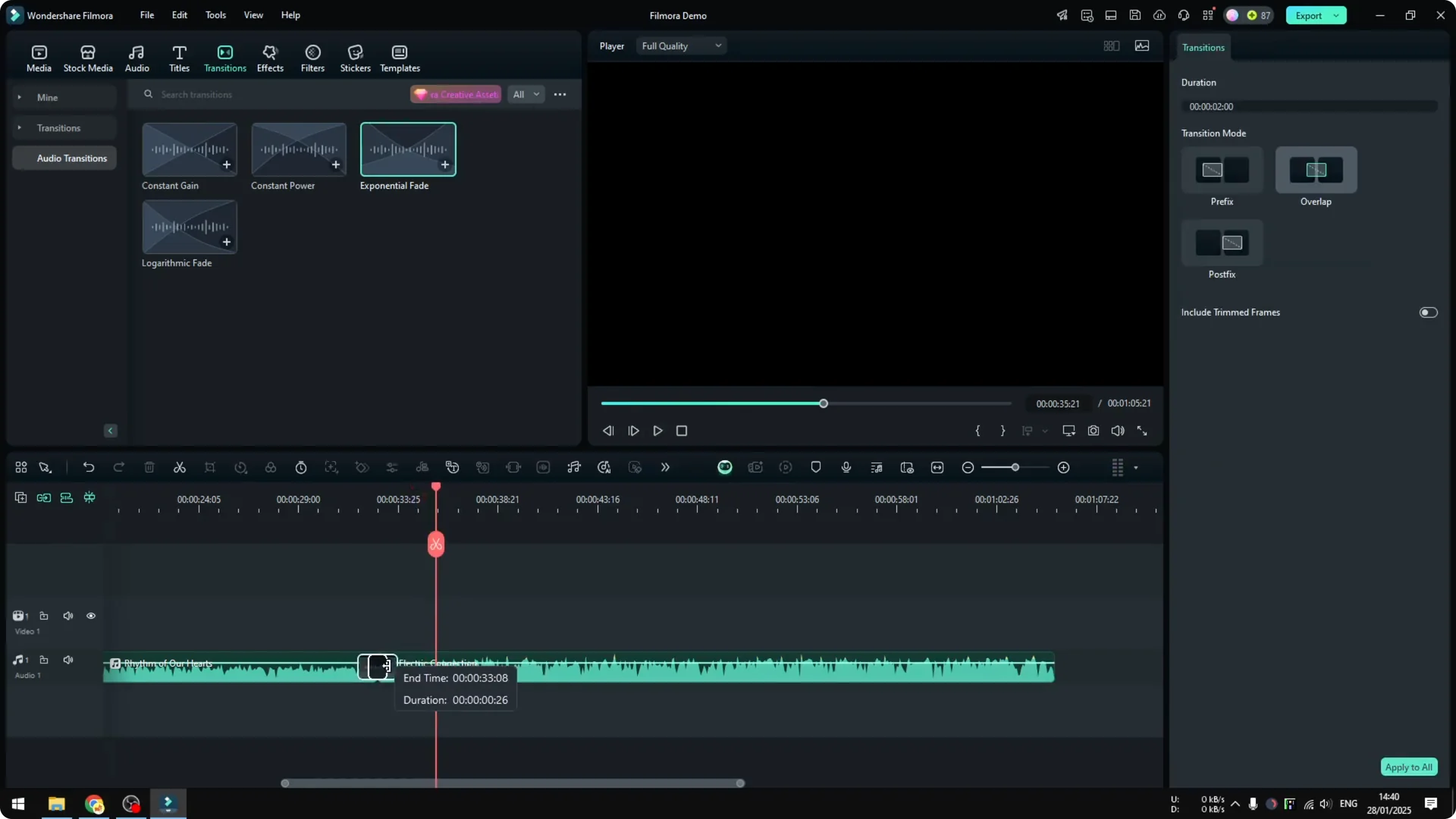Open the Titles panel
Screen dimensions: 1456x819
click(x=179, y=57)
